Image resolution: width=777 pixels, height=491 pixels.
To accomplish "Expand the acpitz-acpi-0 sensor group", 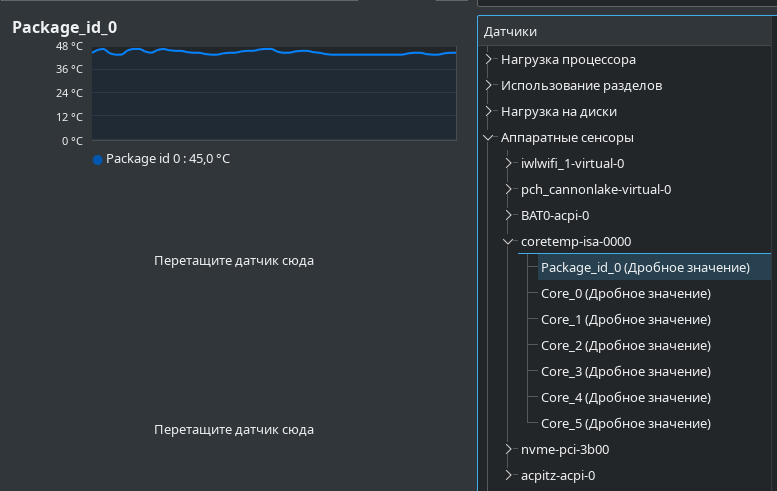I will pos(508,476).
